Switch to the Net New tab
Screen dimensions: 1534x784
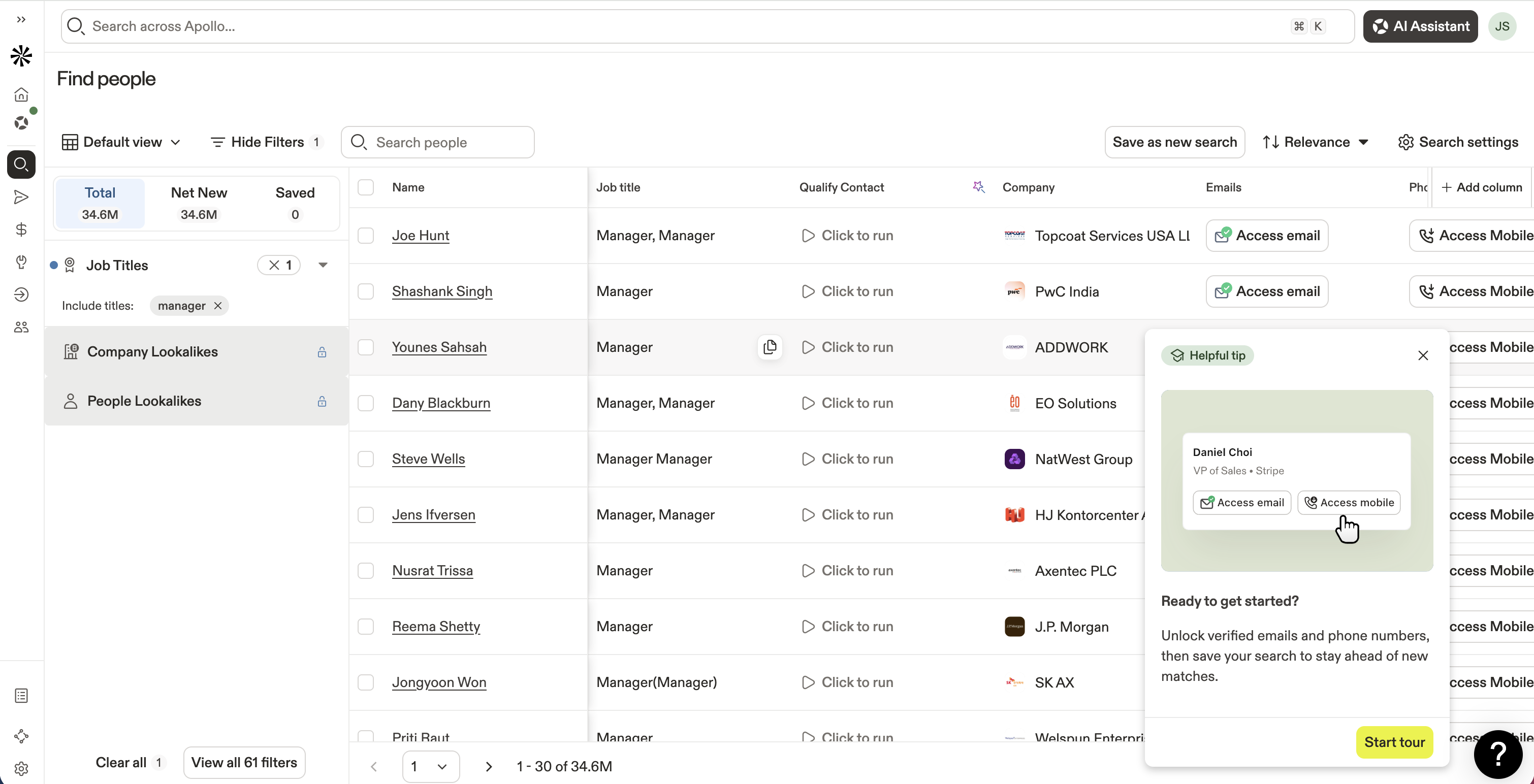(x=198, y=203)
